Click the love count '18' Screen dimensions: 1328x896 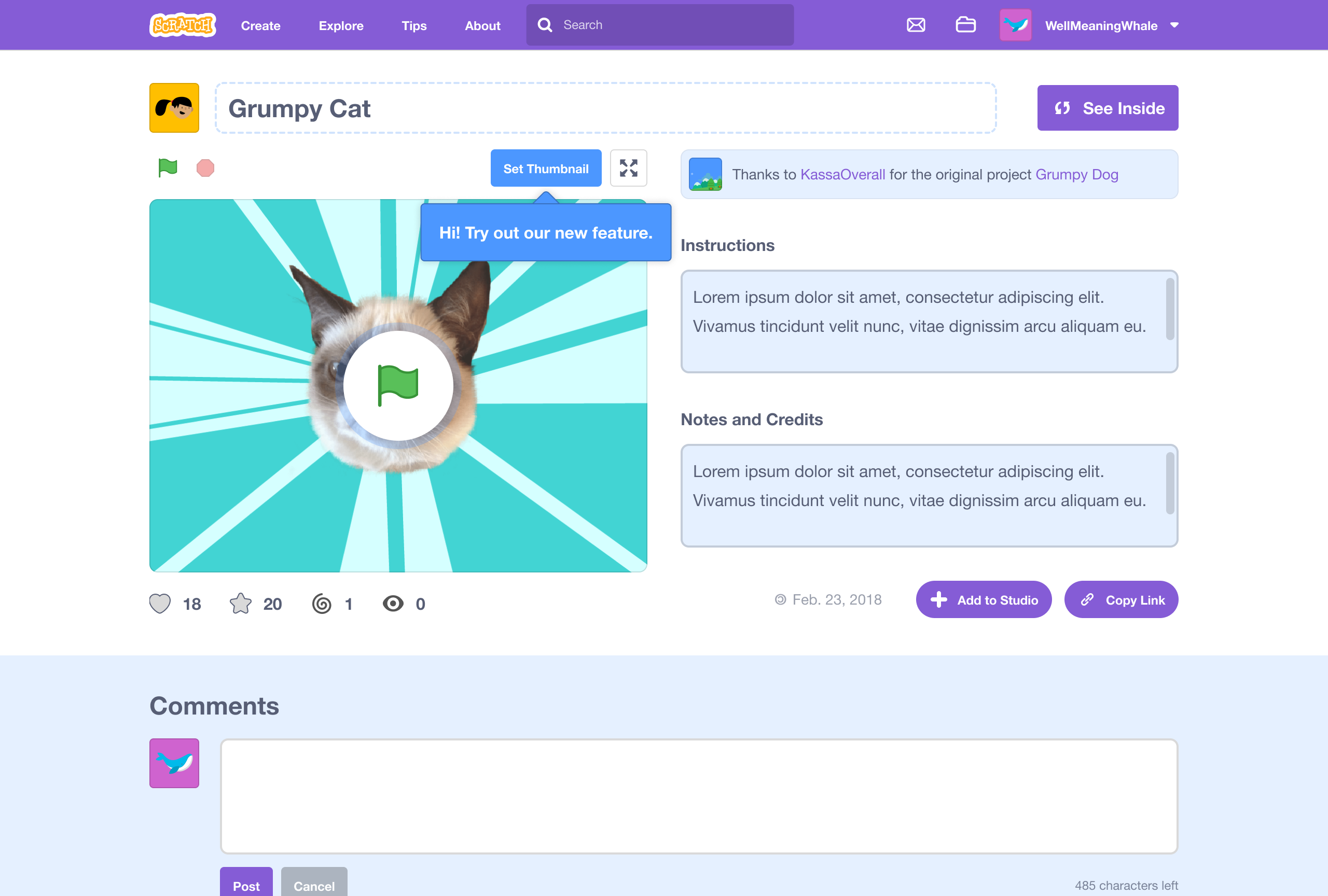[x=192, y=604]
